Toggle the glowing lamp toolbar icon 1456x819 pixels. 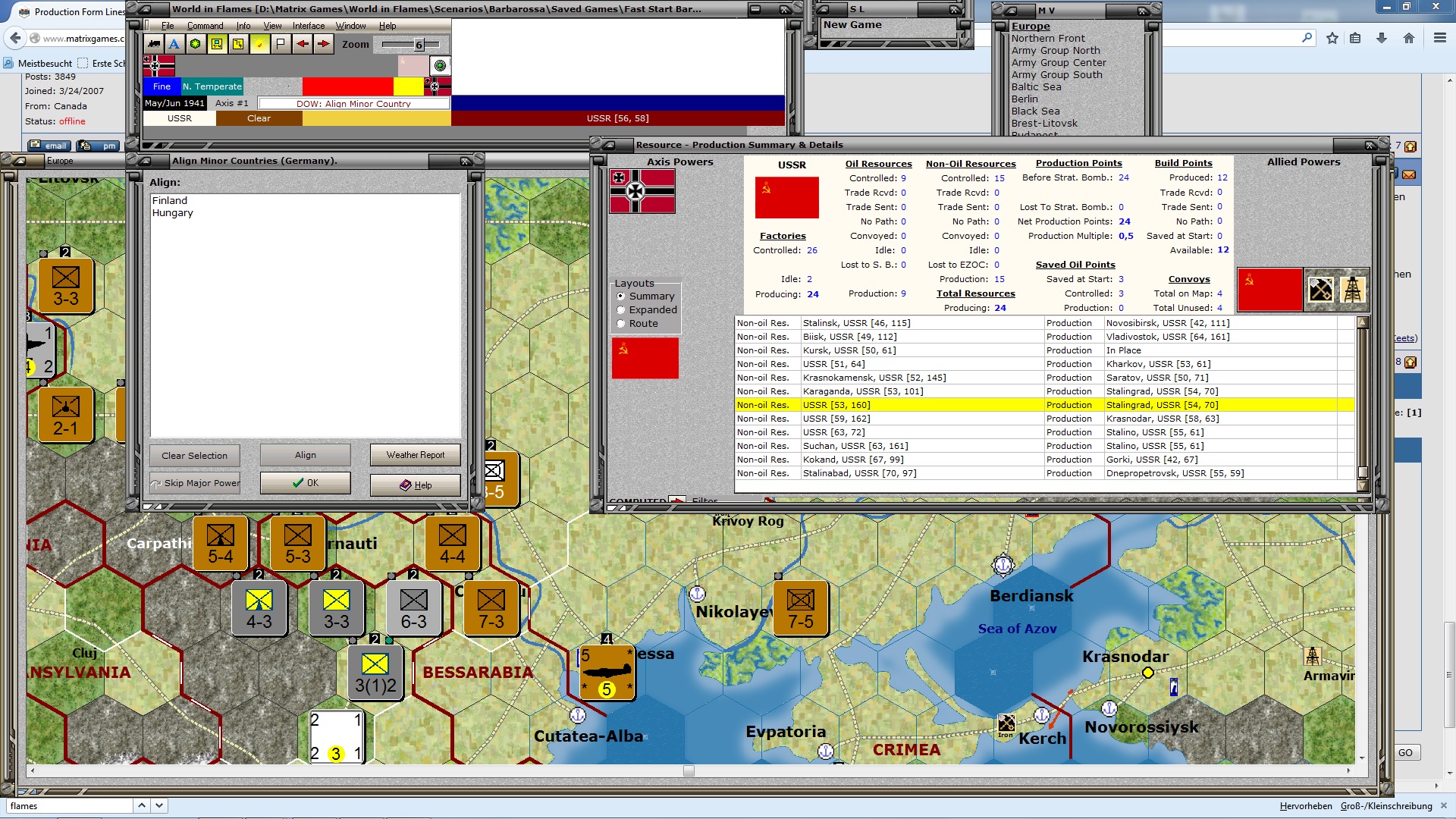click(x=260, y=44)
